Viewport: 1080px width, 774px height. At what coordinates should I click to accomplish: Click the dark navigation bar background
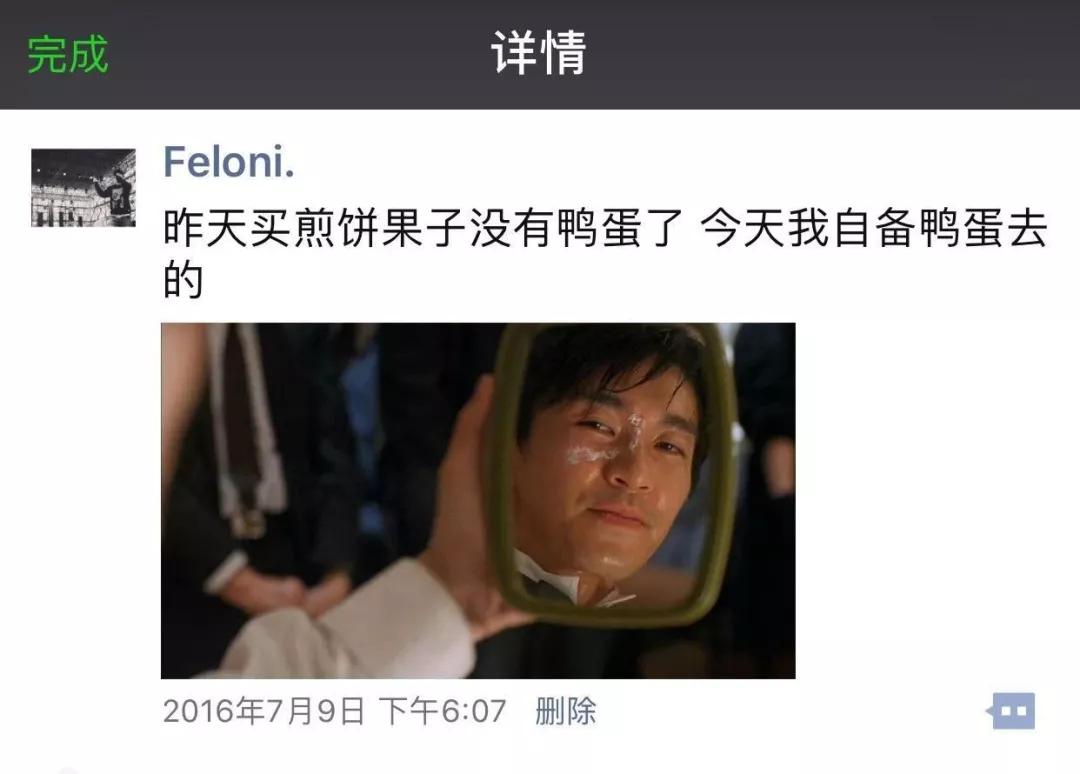[827, 54]
